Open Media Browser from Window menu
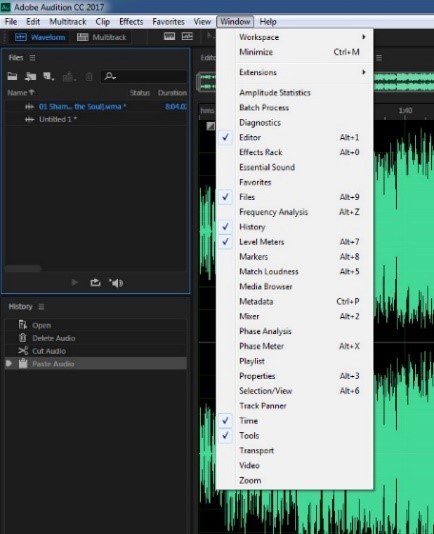This screenshot has width=434, height=534. [294, 286]
